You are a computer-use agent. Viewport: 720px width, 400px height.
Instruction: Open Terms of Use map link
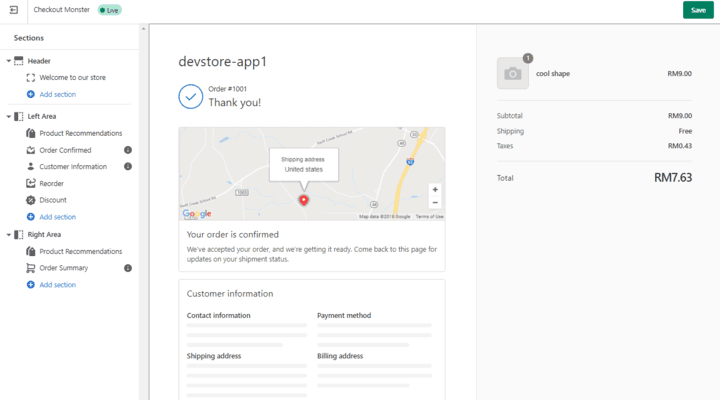[x=429, y=216]
